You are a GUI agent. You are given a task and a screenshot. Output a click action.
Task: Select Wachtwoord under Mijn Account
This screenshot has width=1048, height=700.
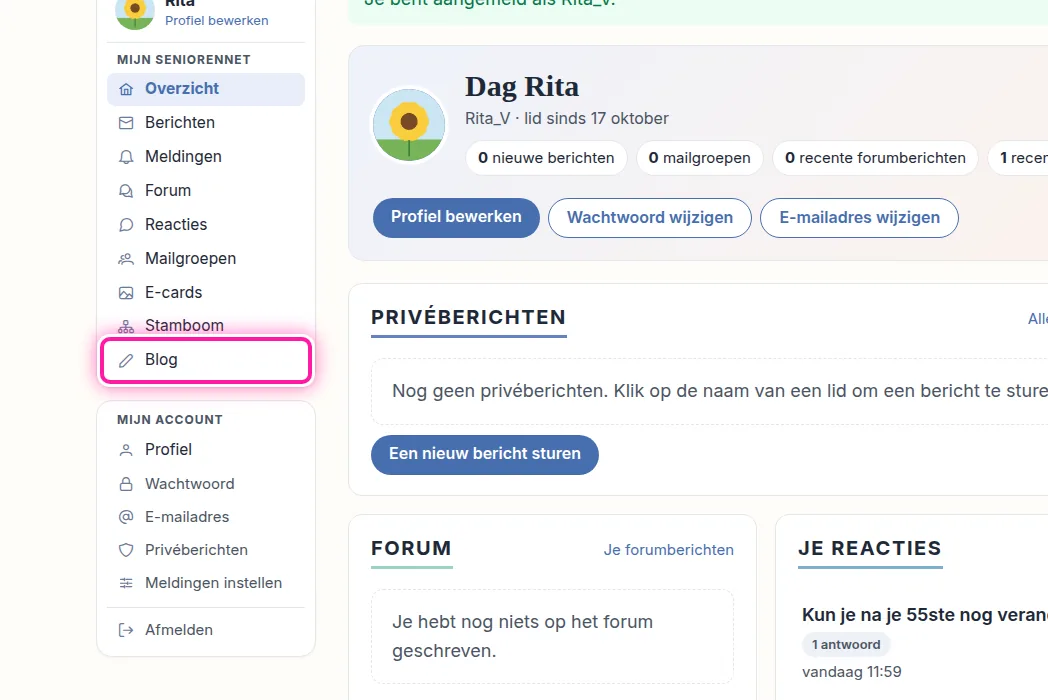point(206,484)
